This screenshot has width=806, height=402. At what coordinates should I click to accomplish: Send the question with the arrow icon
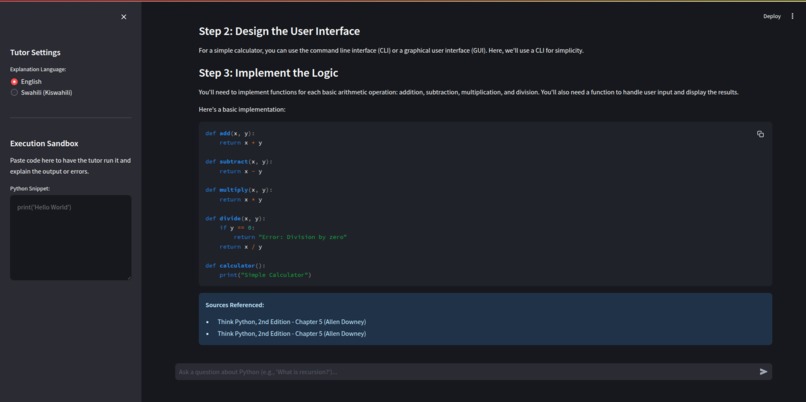click(x=763, y=372)
